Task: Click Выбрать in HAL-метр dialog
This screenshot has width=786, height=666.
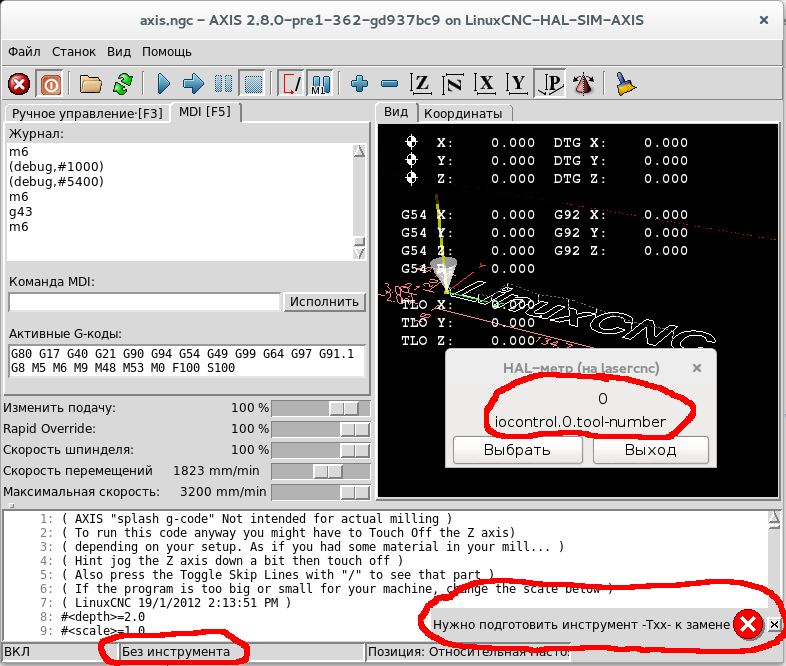Action: tap(517, 450)
